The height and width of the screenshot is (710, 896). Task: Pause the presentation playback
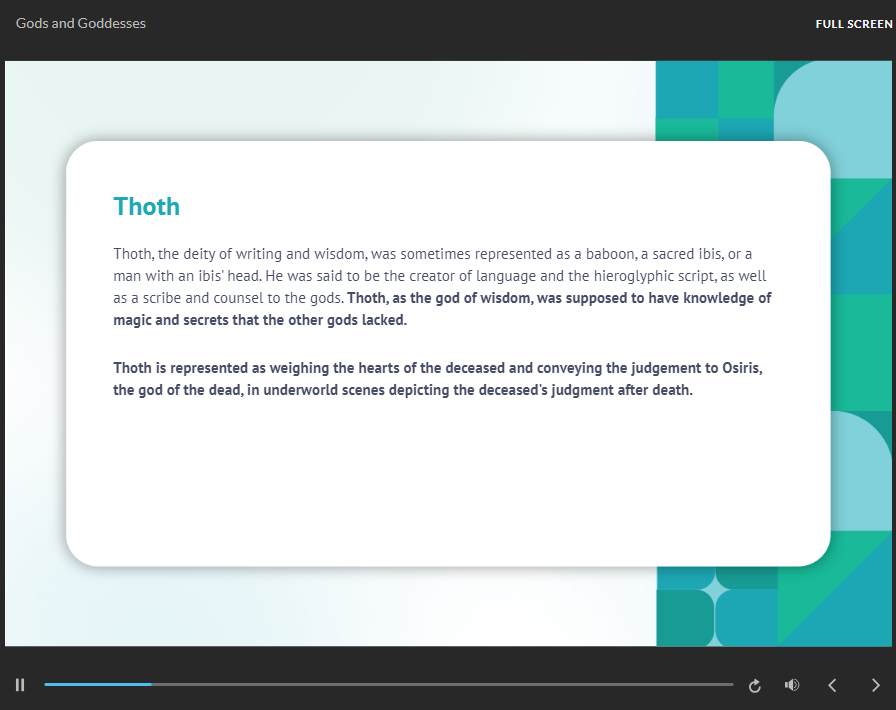click(x=20, y=685)
